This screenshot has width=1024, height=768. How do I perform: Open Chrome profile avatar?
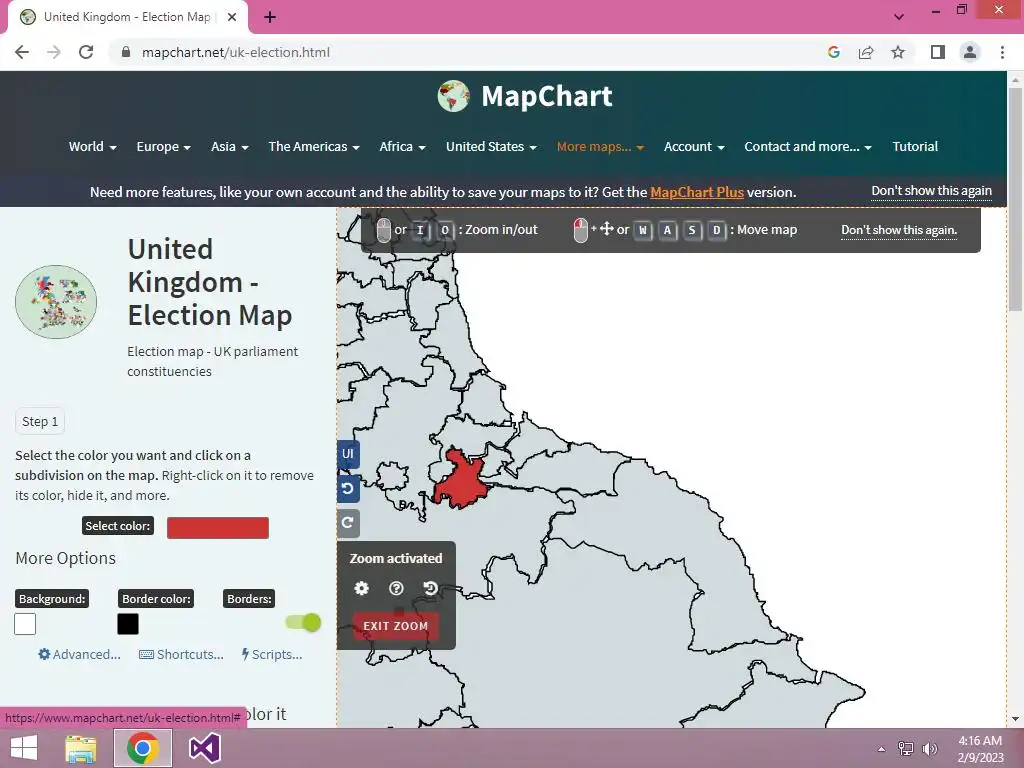[x=970, y=52]
